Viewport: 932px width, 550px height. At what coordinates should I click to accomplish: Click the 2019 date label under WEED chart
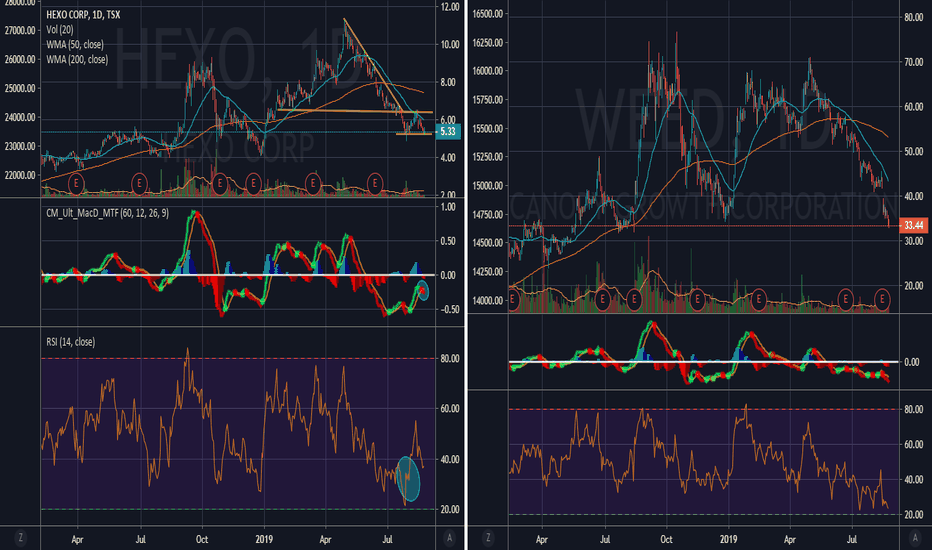(x=728, y=540)
